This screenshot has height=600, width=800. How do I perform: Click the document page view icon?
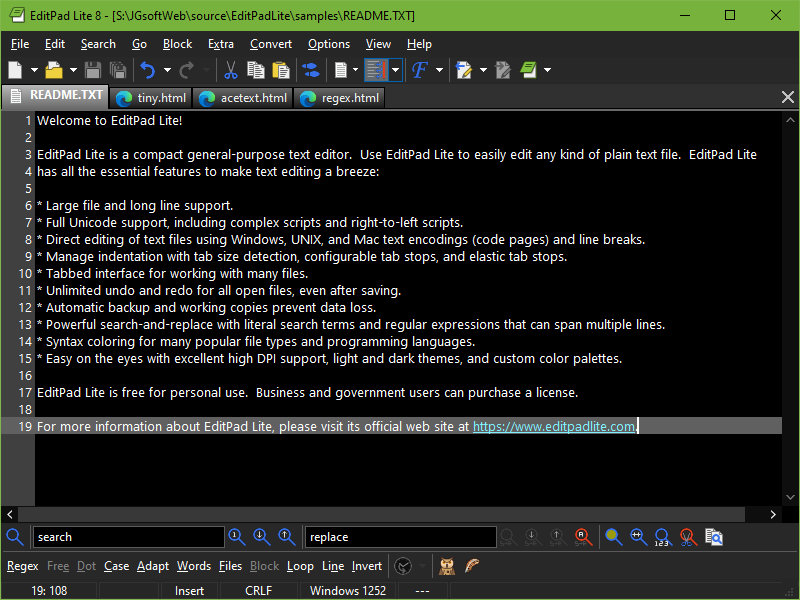341,70
